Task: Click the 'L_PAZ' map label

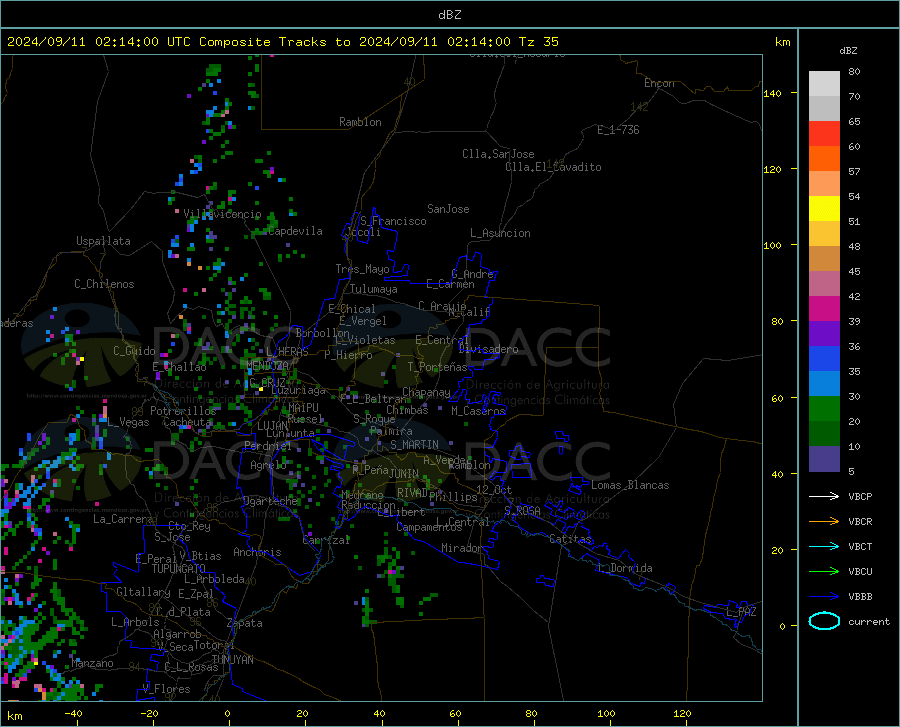Action: [741, 612]
